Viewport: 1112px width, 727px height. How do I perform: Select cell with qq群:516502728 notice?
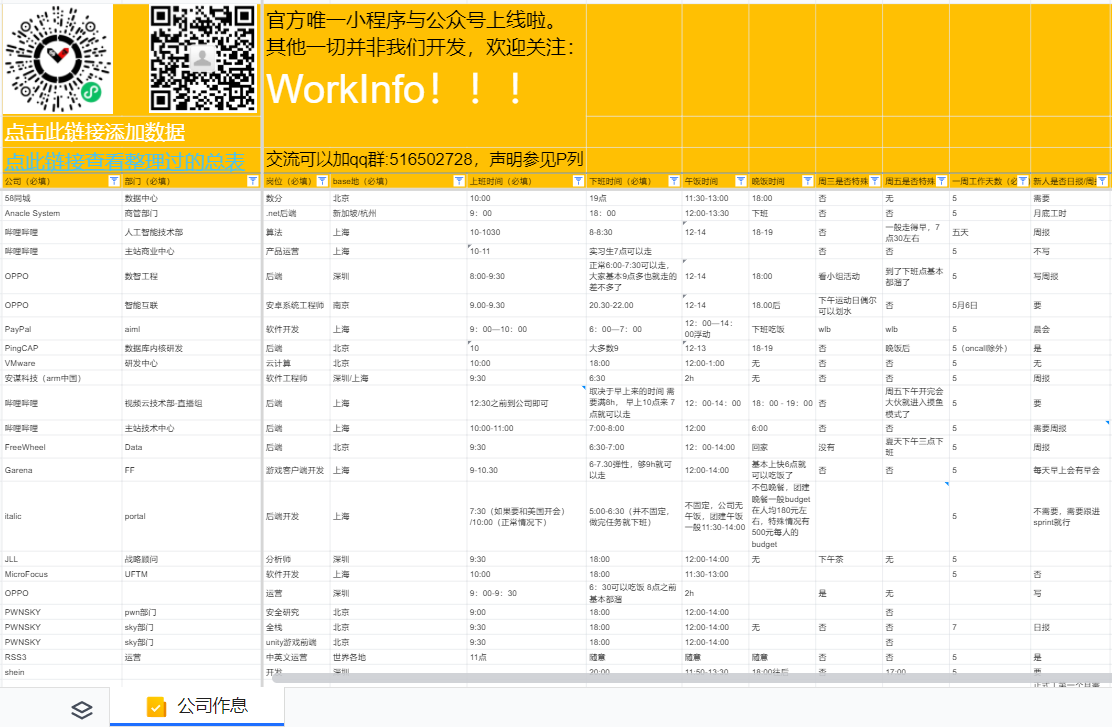(425, 159)
